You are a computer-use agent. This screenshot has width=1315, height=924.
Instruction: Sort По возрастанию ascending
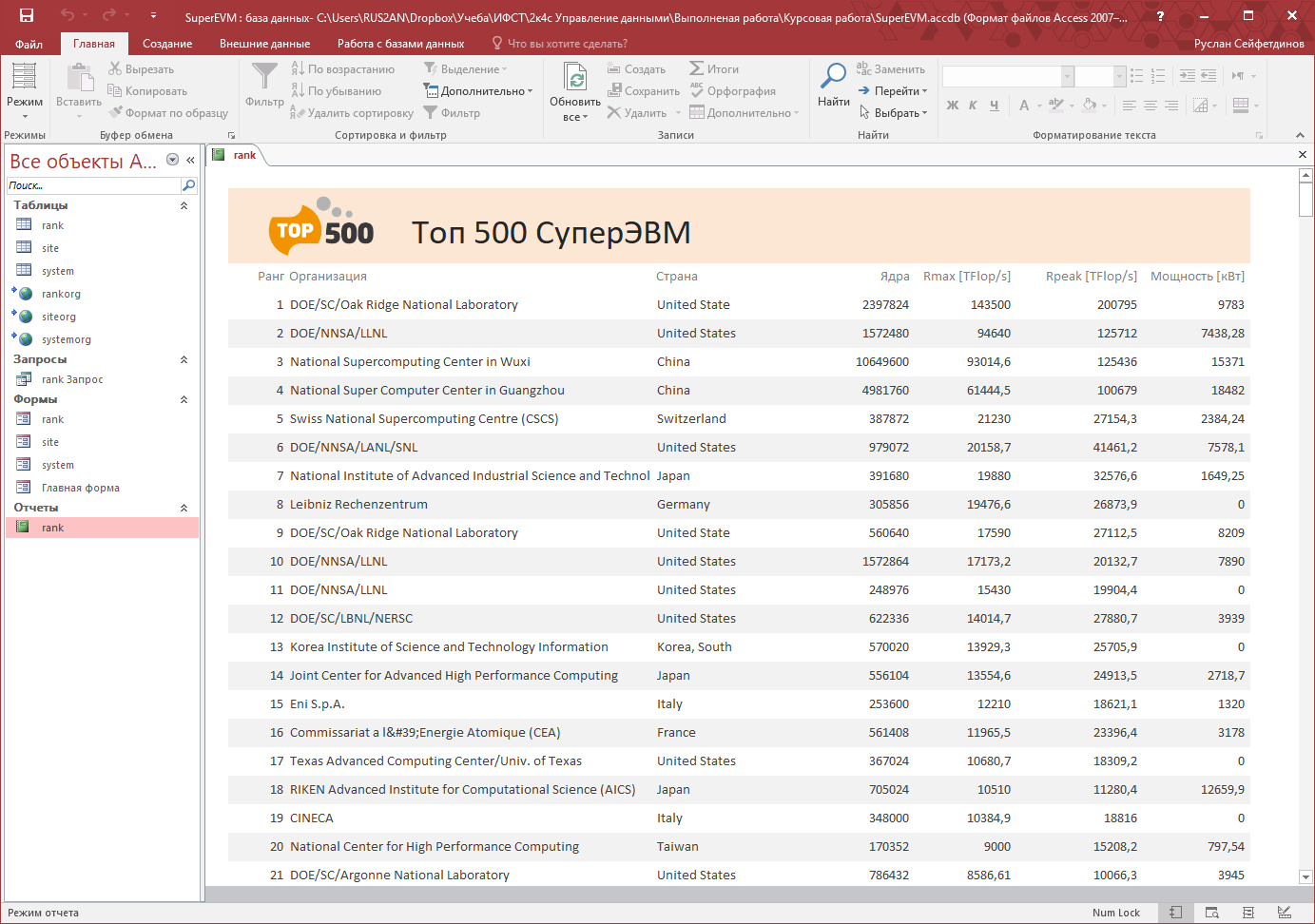[x=342, y=69]
